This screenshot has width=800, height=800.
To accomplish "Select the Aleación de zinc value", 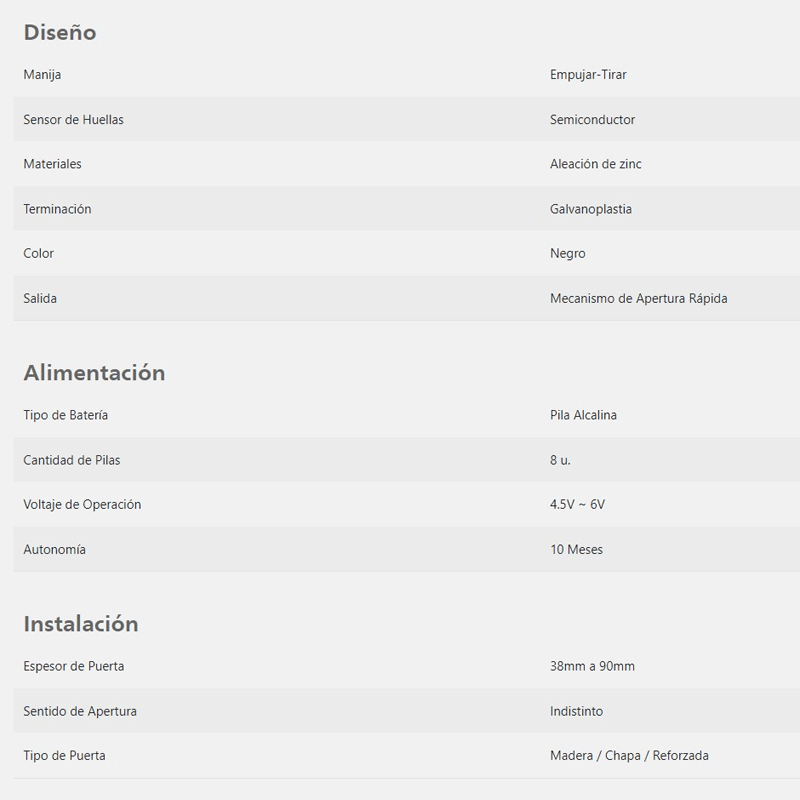I will [x=595, y=164].
